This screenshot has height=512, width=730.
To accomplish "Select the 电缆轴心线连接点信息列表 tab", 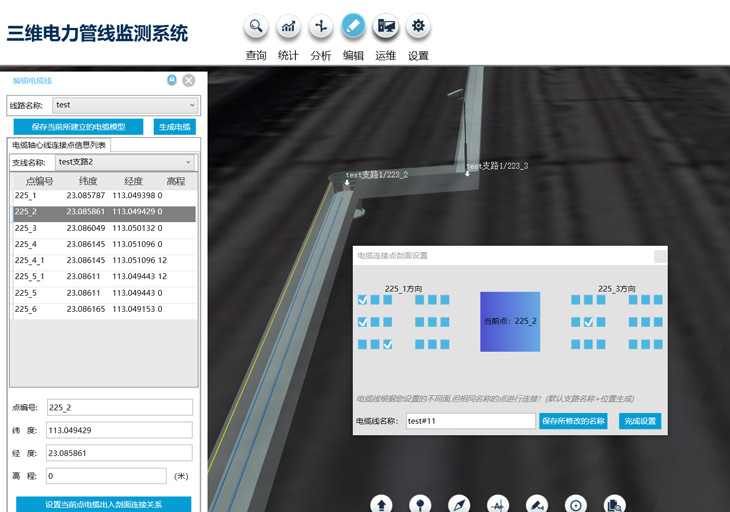I will coord(59,145).
